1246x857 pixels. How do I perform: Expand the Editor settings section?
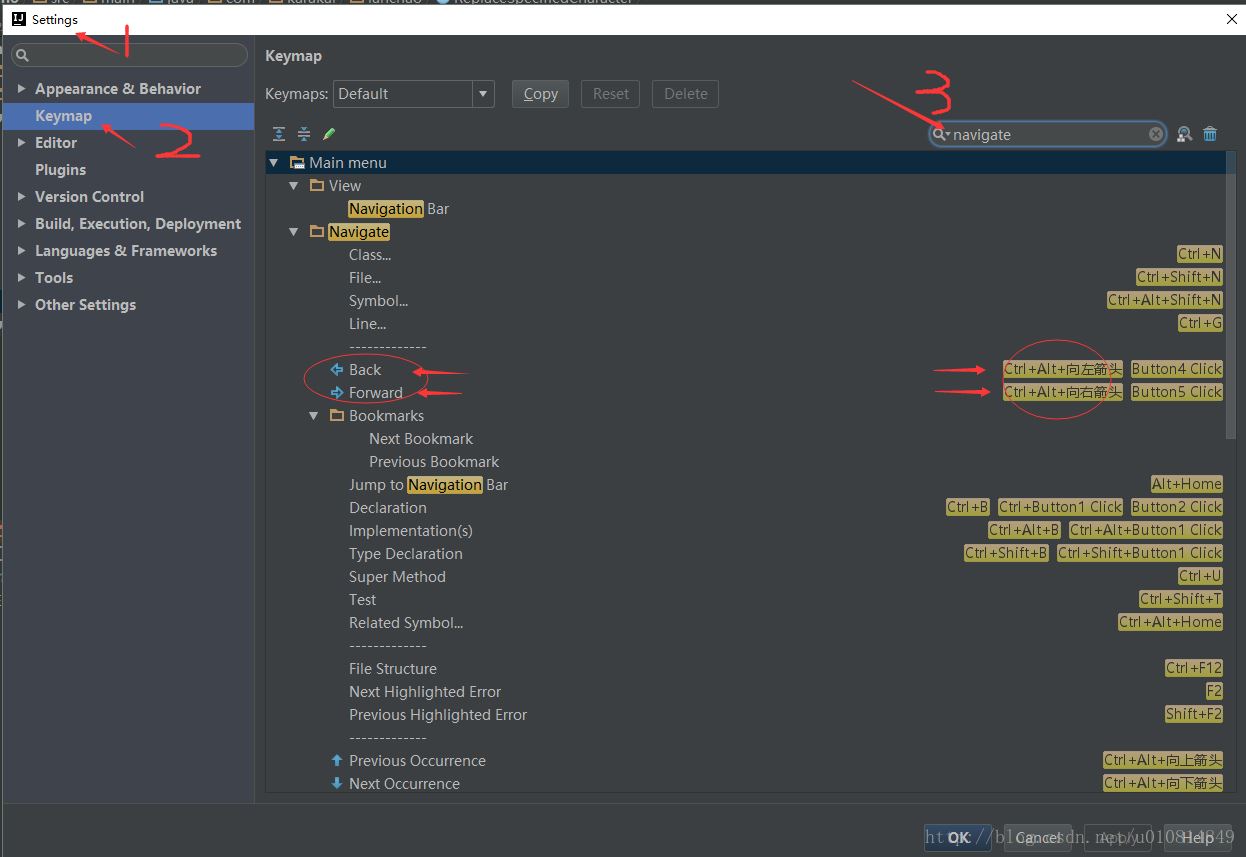[x=21, y=143]
